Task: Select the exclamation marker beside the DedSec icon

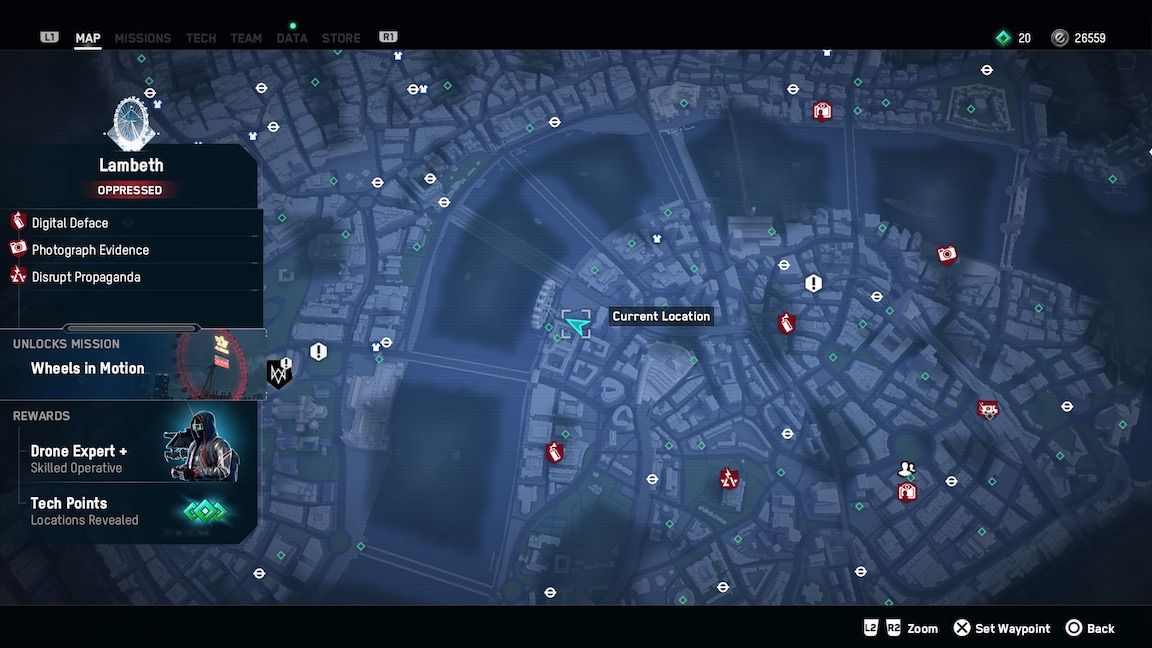Action: pyautogui.click(x=318, y=351)
